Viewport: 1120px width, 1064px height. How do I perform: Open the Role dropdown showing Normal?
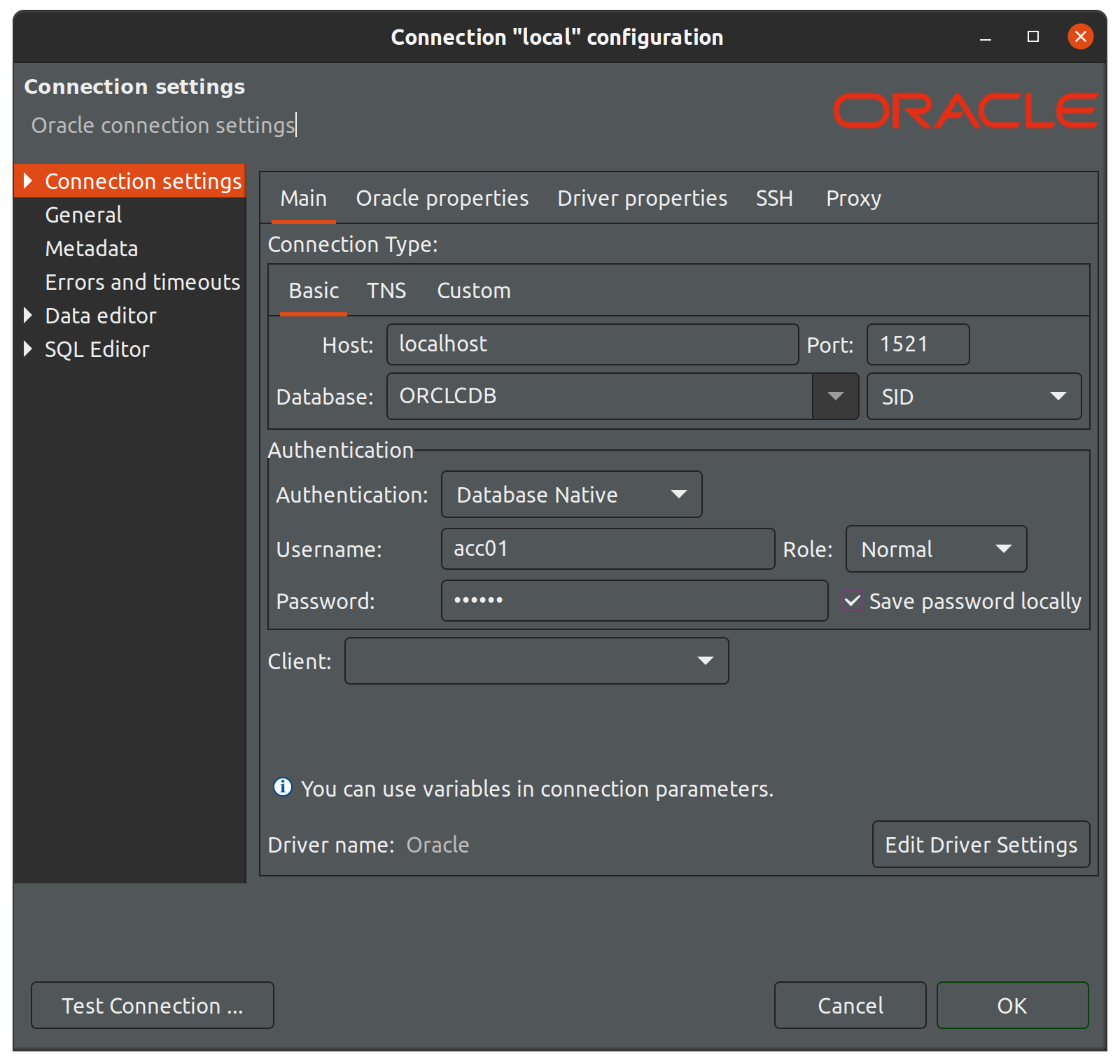[x=935, y=549]
